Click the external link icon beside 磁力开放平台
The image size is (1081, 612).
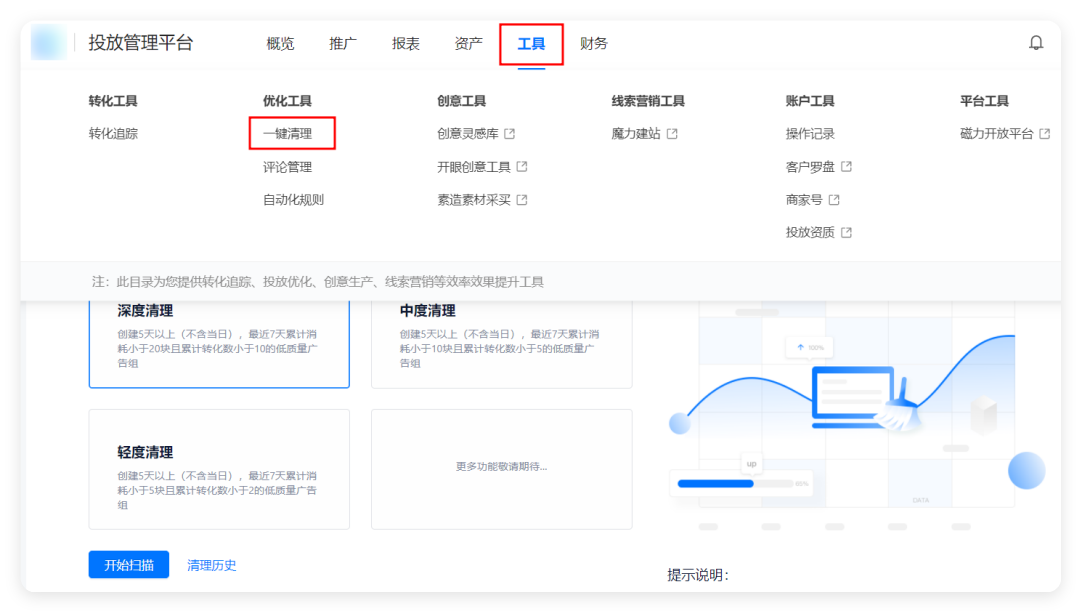coord(1044,133)
